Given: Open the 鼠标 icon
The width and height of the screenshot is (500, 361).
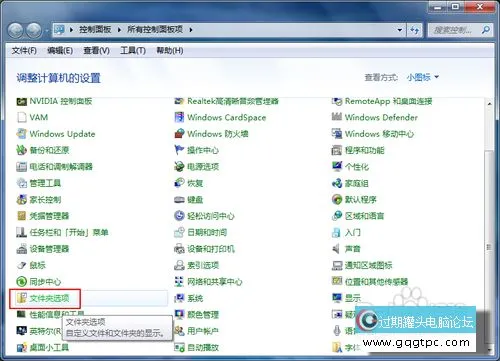Looking at the screenshot, I should 22,265.
